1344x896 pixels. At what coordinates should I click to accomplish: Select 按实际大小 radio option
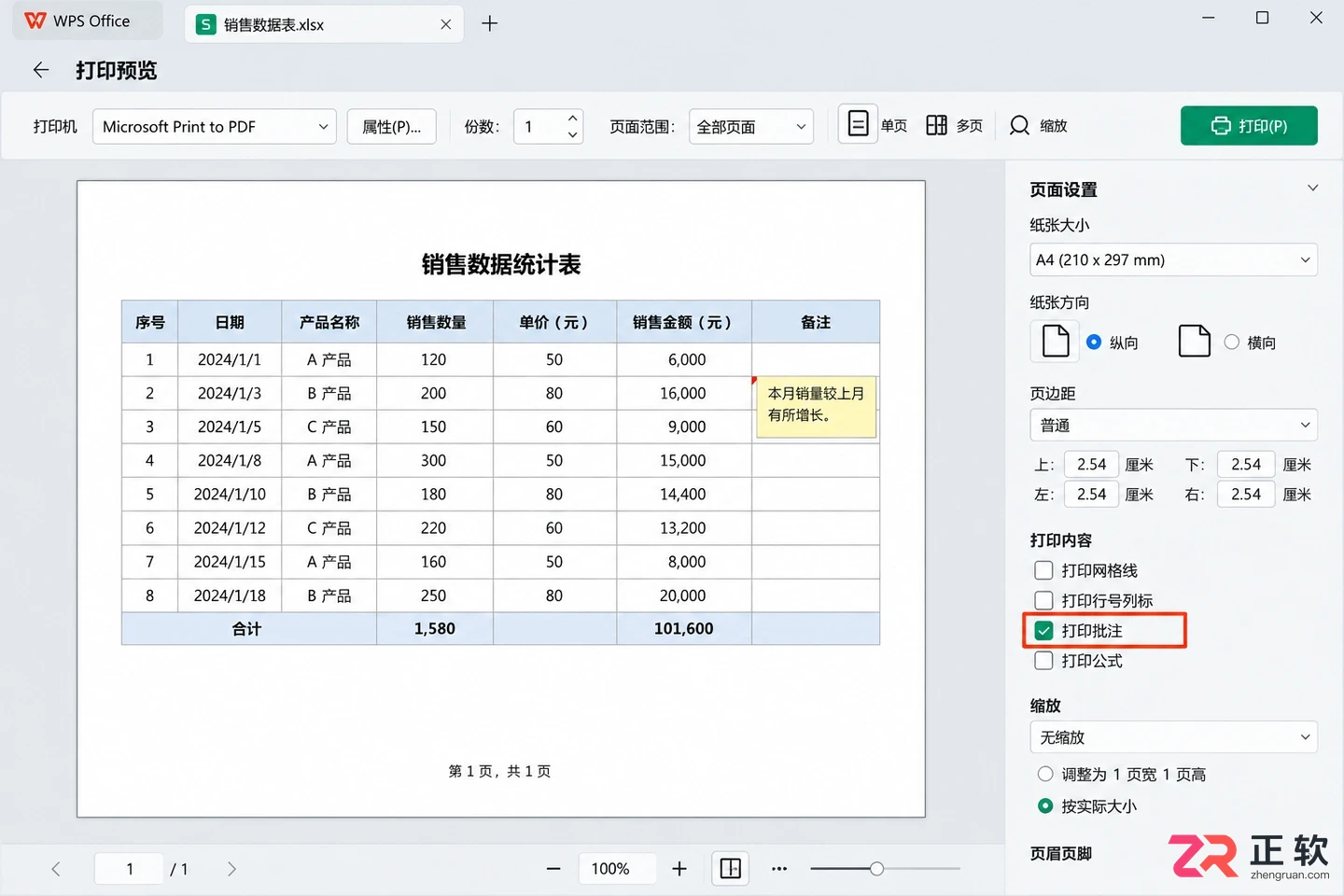tap(1045, 805)
